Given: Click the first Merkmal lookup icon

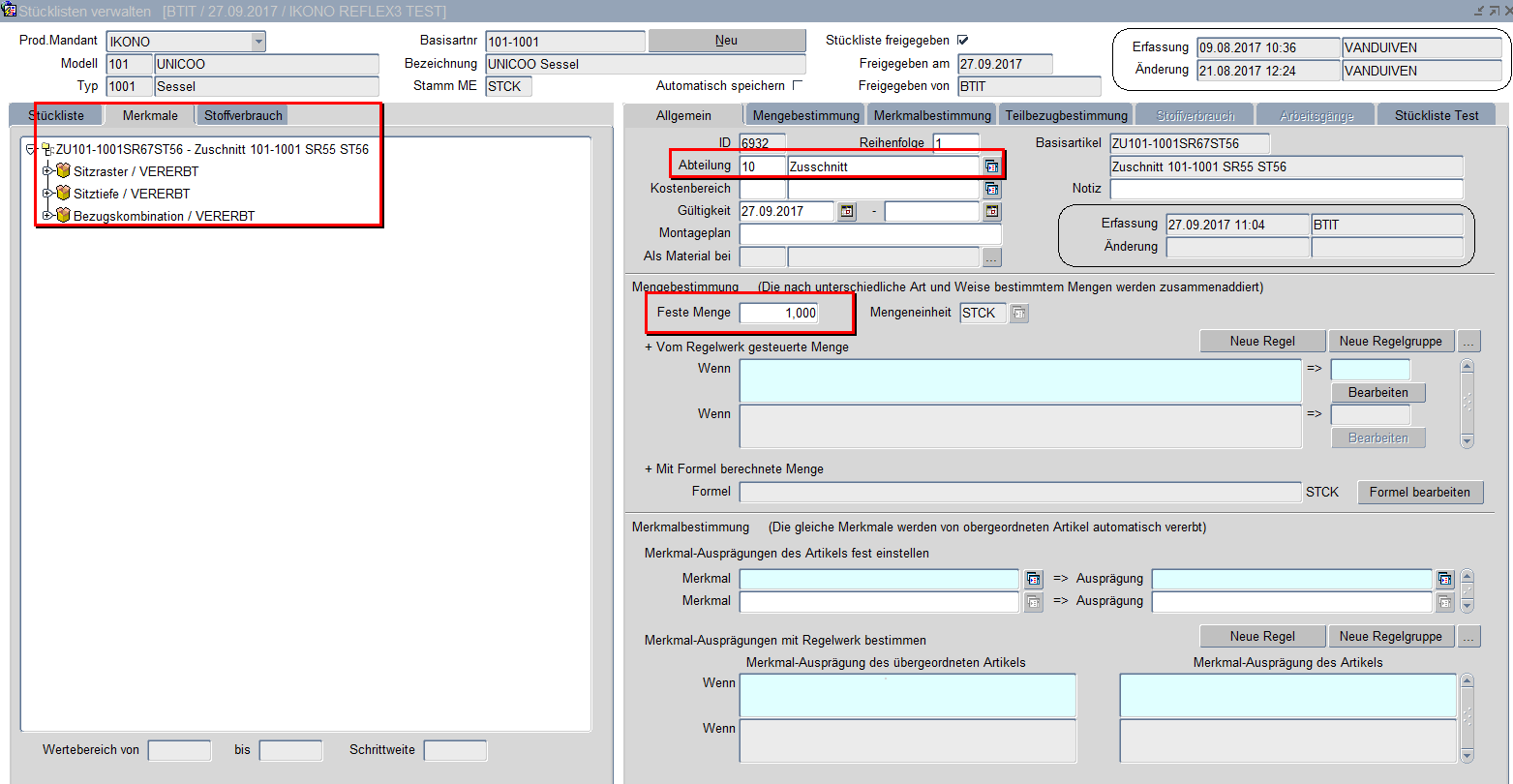Looking at the screenshot, I should pos(1034,579).
